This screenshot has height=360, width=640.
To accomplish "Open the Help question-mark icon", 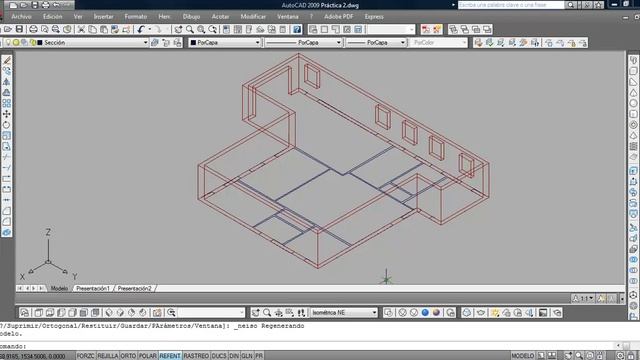I will (x=297, y=29).
